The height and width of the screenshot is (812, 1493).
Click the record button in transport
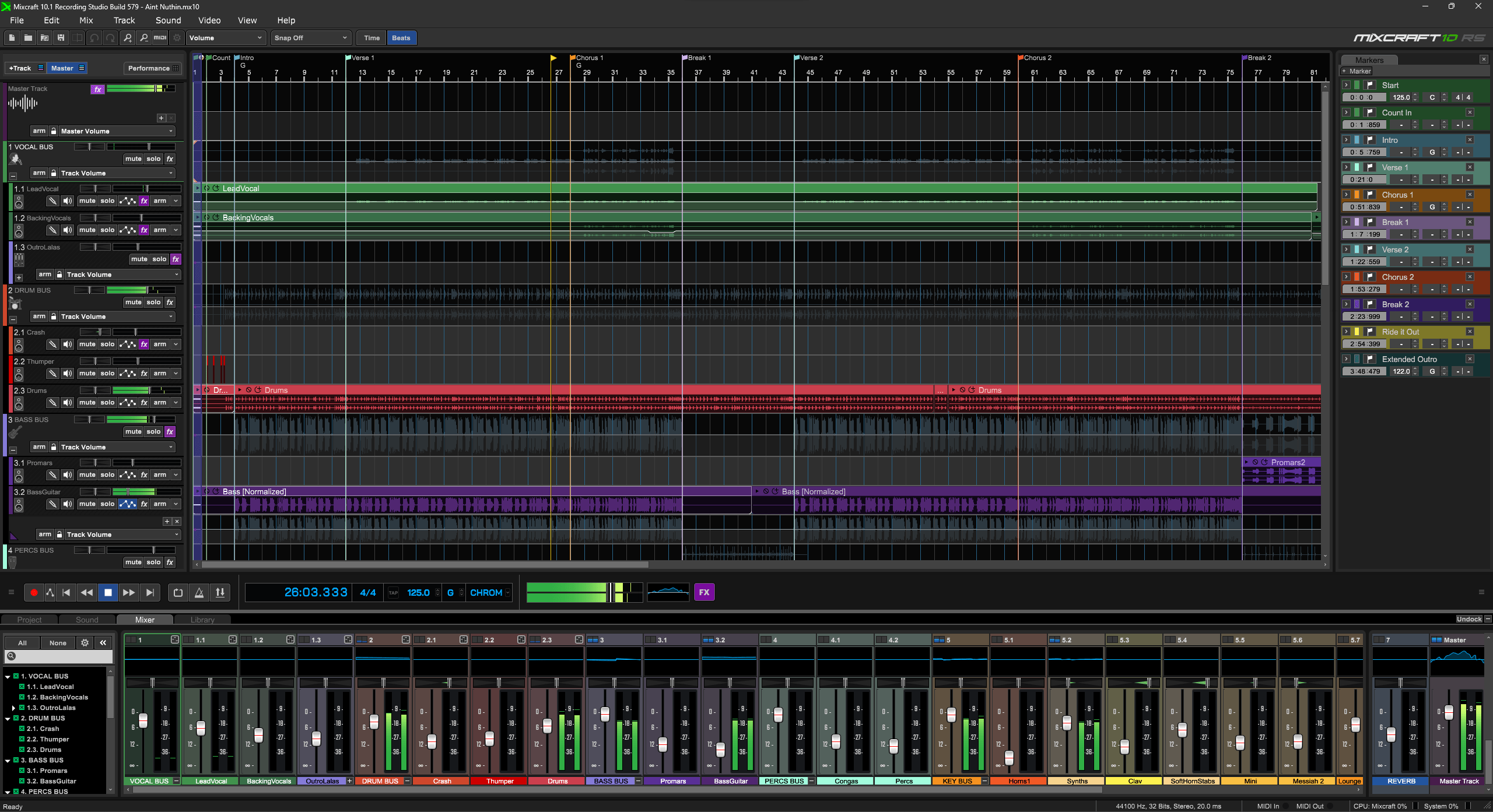(34, 592)
